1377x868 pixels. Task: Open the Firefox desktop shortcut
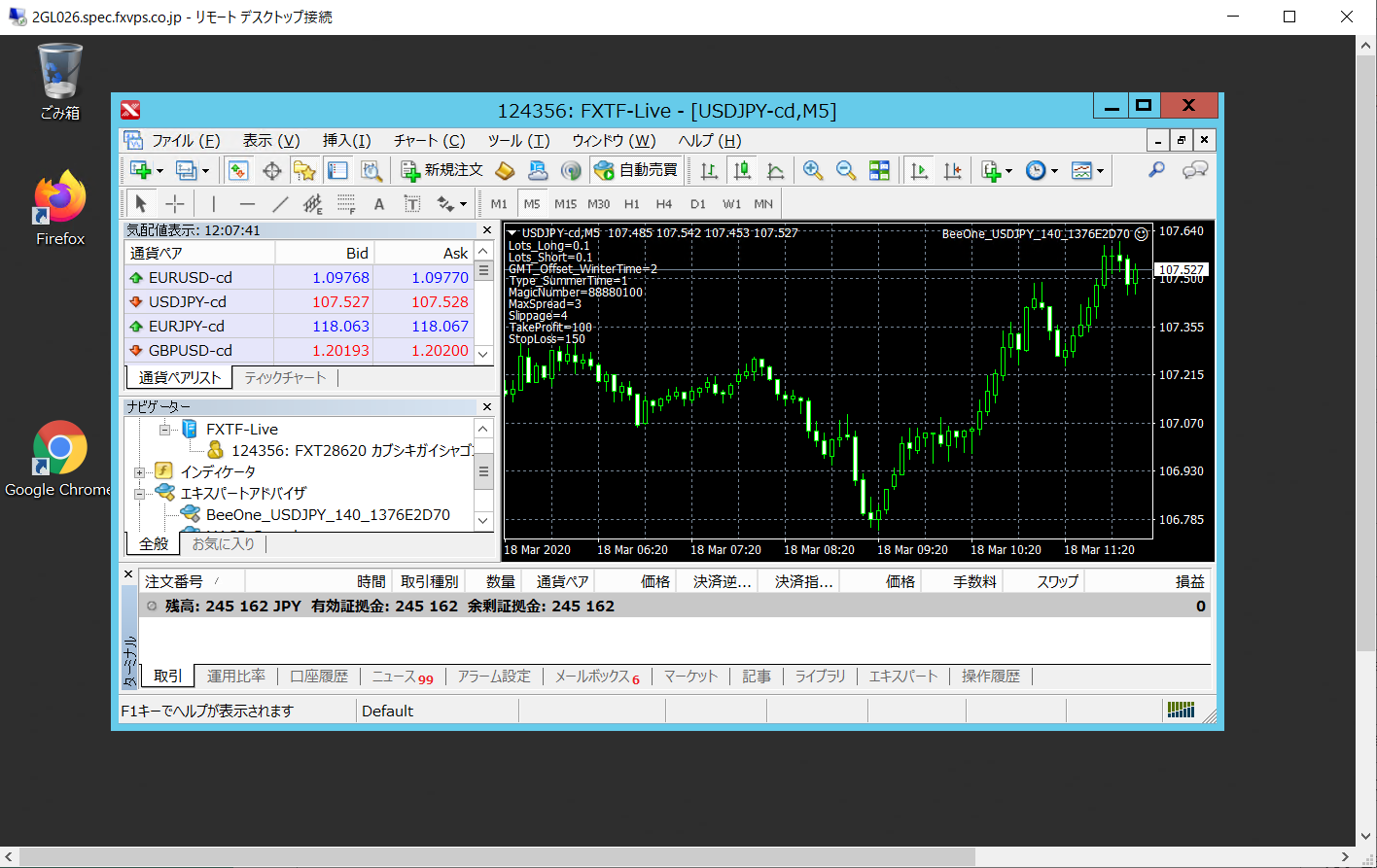(x=60, y=209)
